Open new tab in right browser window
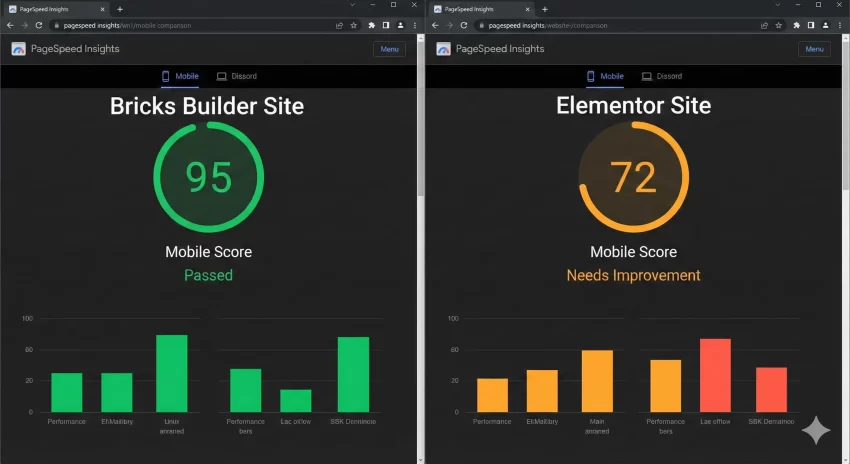This screenshot has height=464, width=850. [x=545, y=9]
